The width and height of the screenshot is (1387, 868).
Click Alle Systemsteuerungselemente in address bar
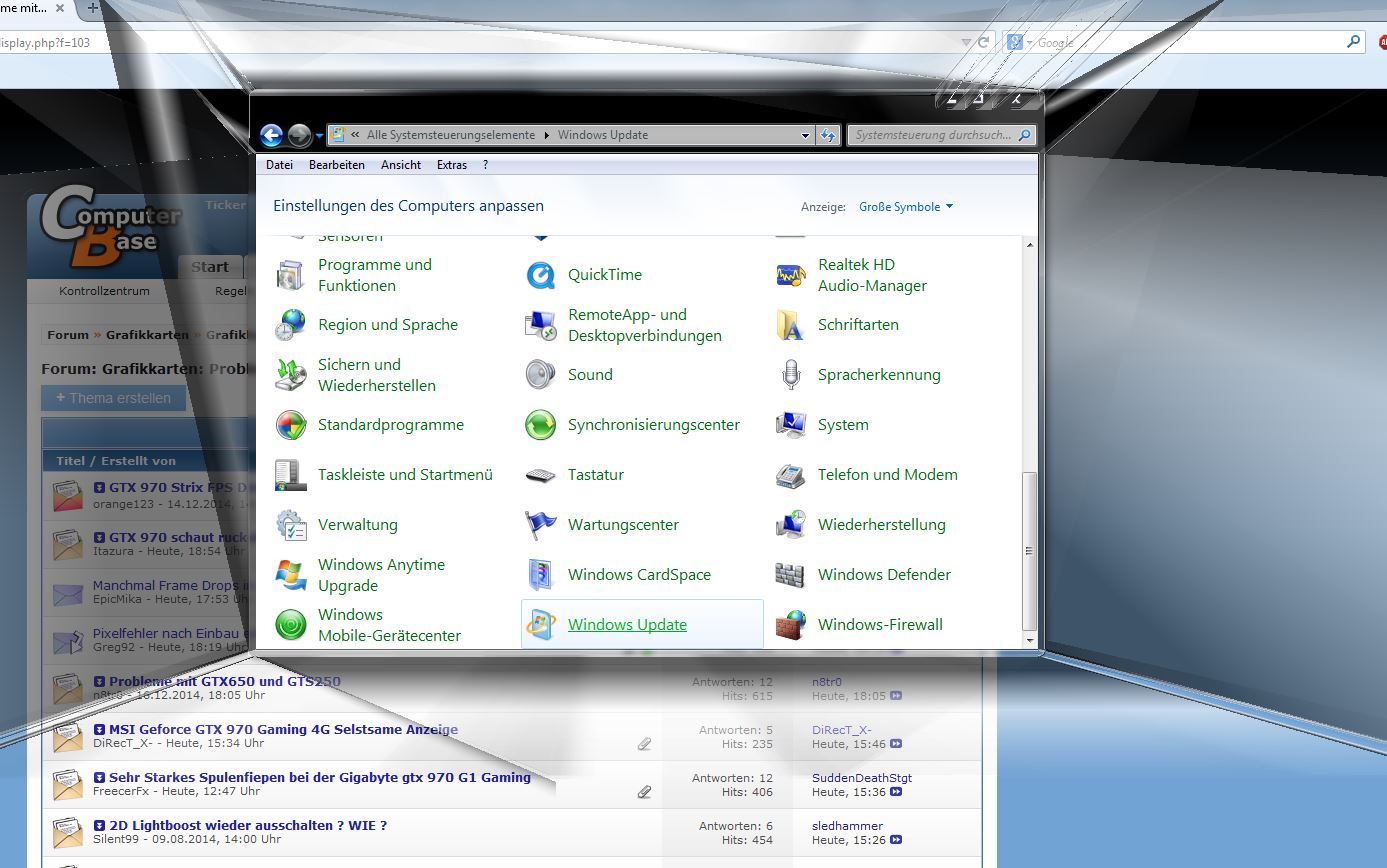coord(451,135)
